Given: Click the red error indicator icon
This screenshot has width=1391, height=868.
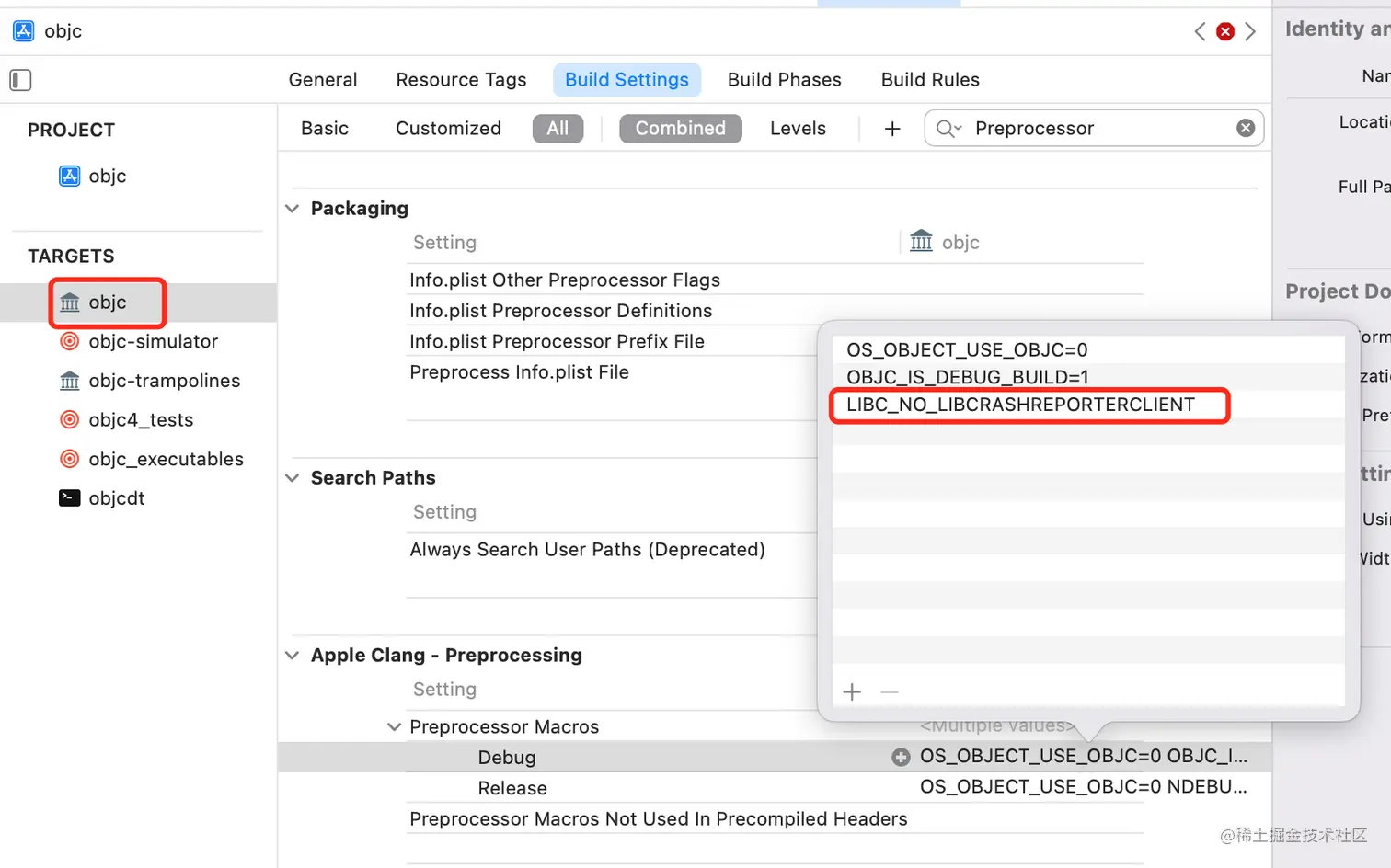Looking at the screenshot, I should tap(1224, 31).
